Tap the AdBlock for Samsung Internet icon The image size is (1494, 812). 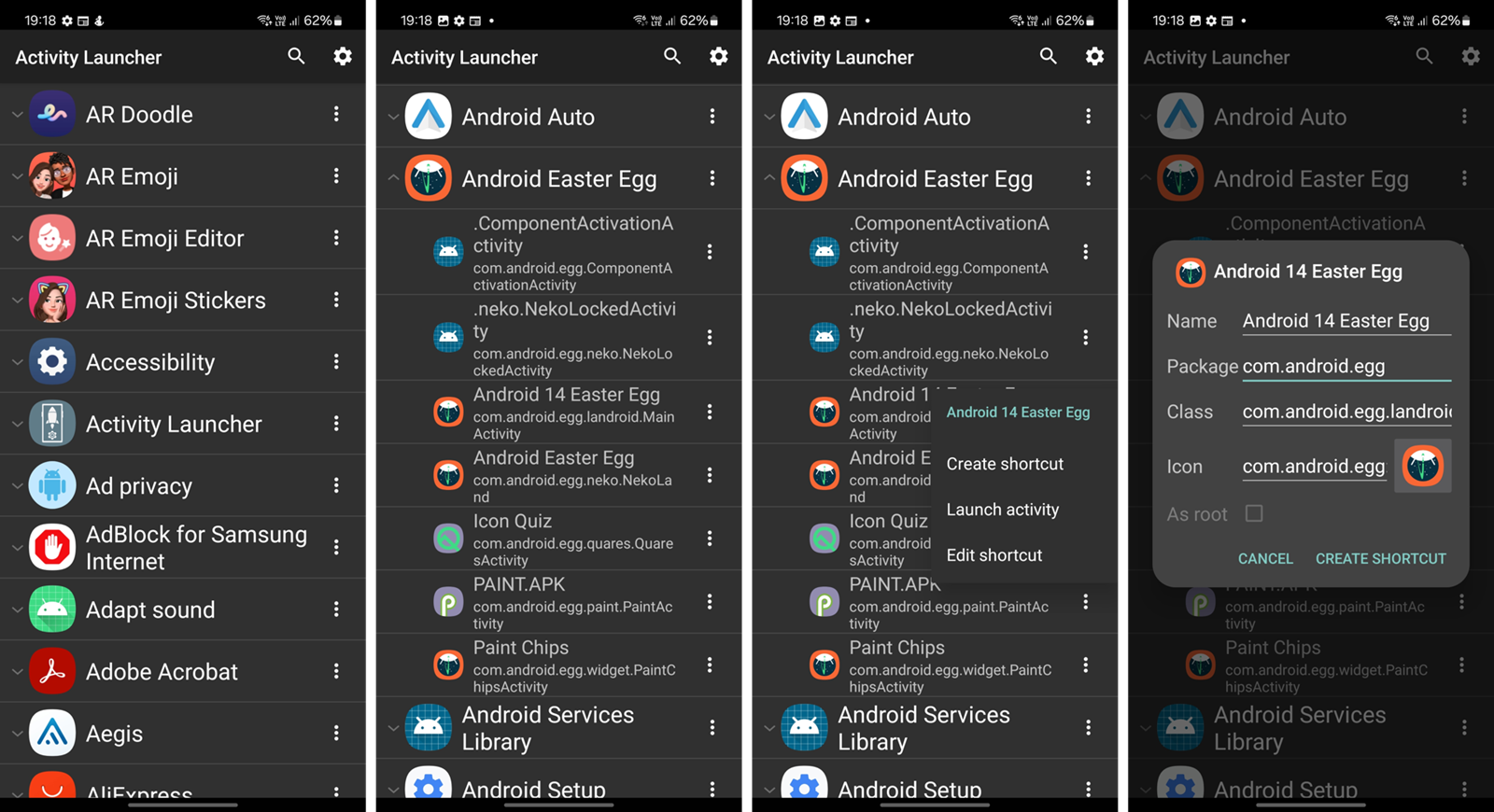[52, 547]
